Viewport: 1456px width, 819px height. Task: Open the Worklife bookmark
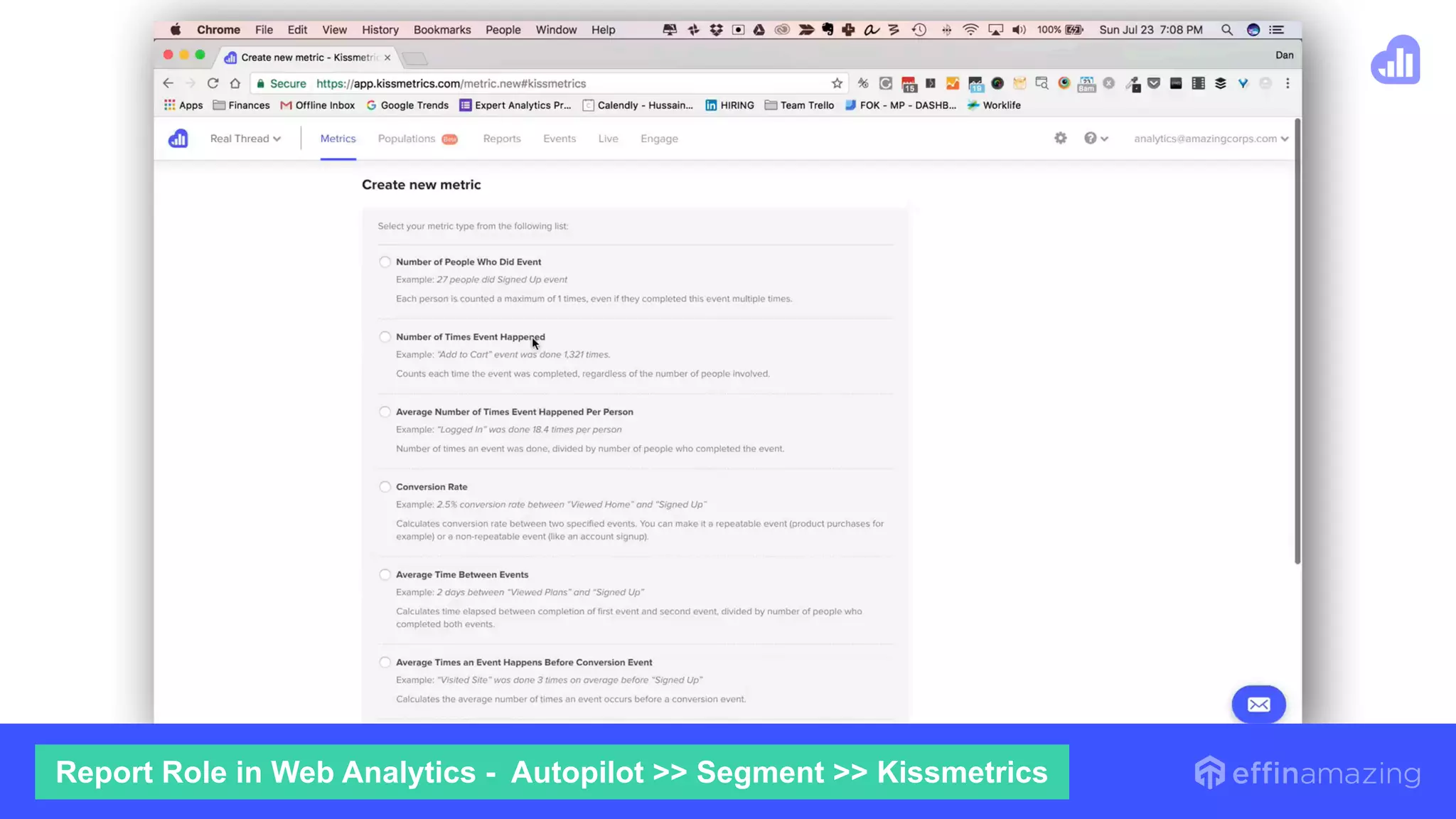coord(994,105)
